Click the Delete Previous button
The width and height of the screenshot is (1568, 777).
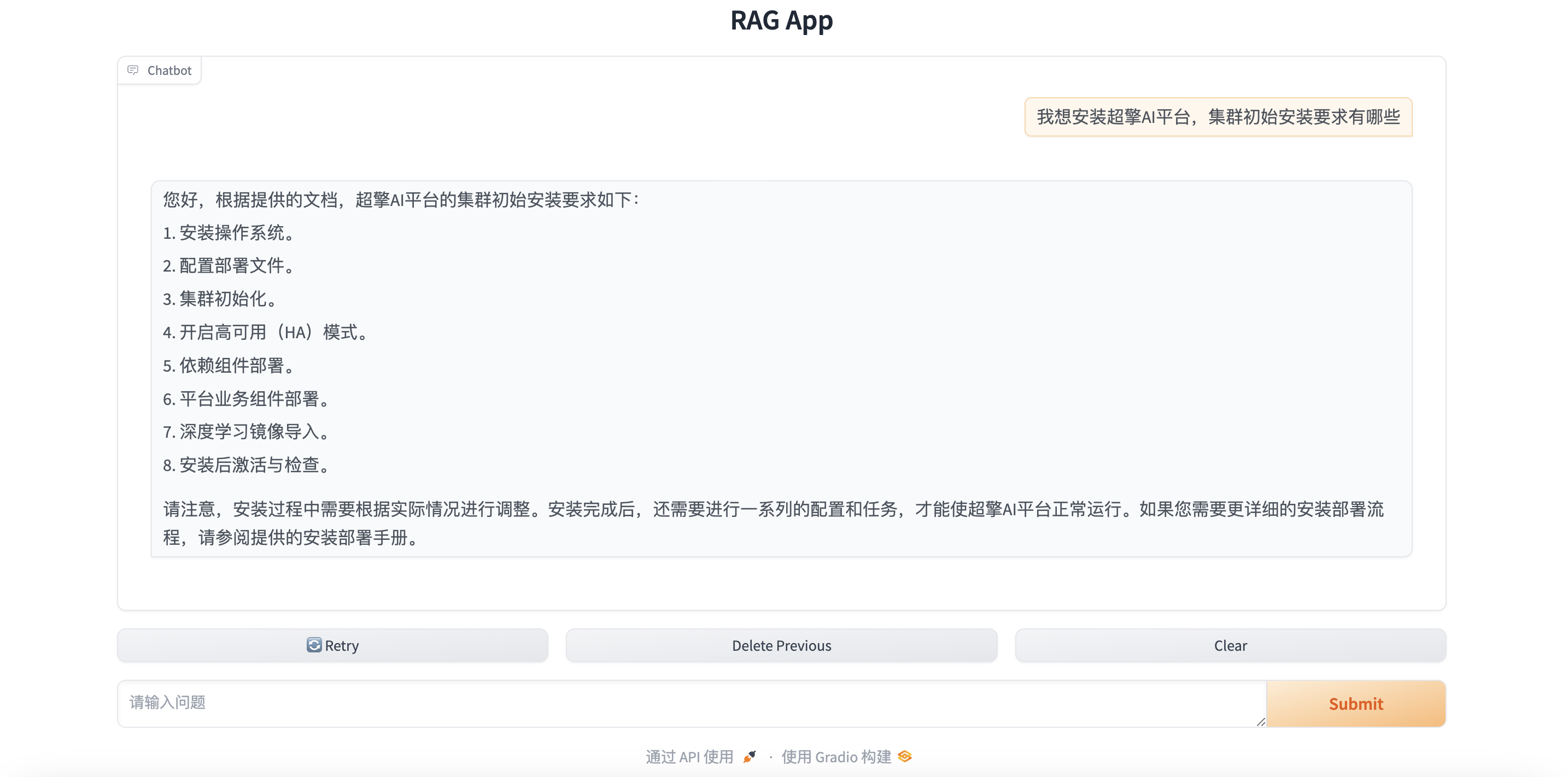tap(782, 645)
